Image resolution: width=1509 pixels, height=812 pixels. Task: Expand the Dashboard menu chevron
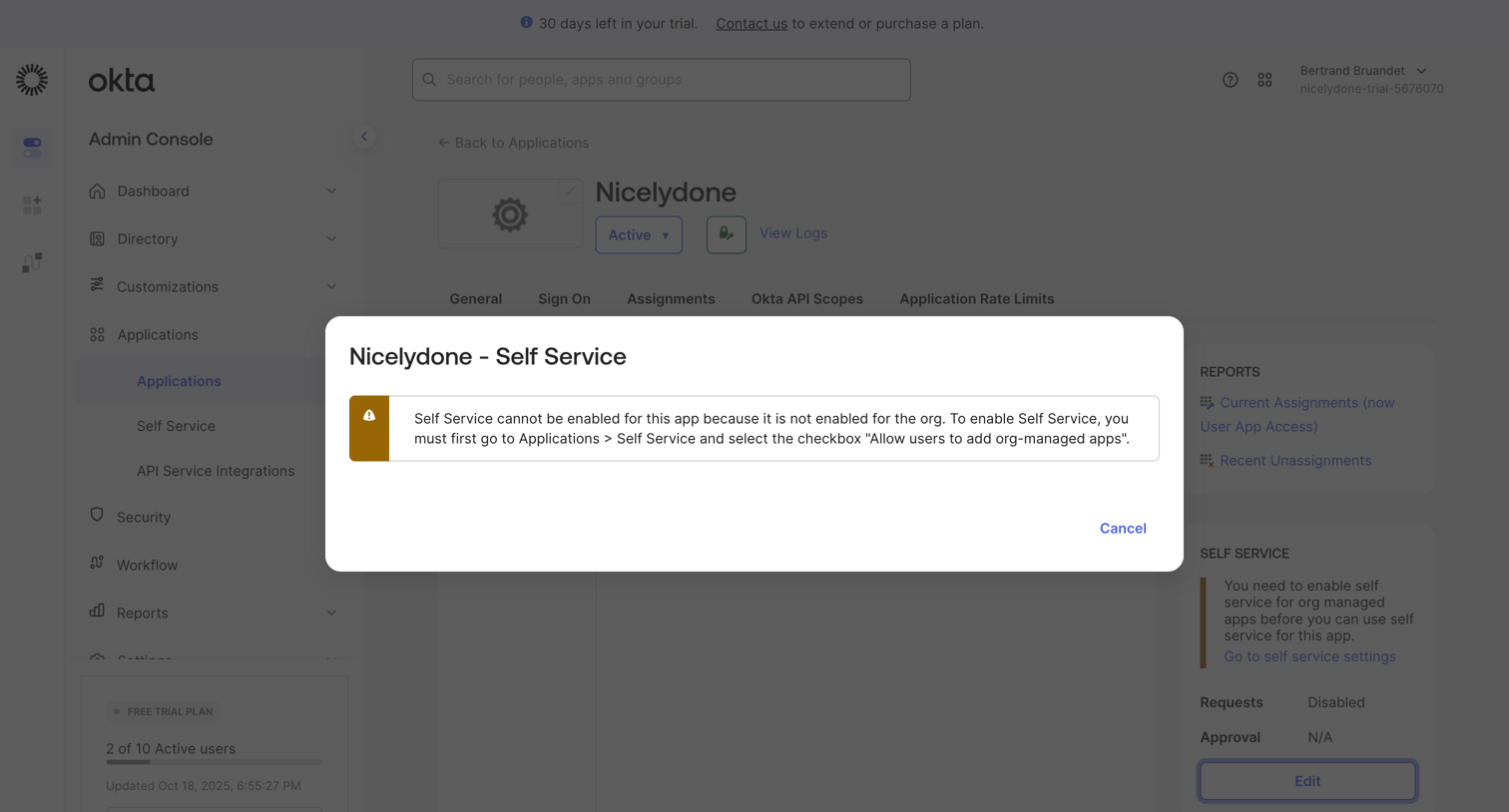(331, 191)
